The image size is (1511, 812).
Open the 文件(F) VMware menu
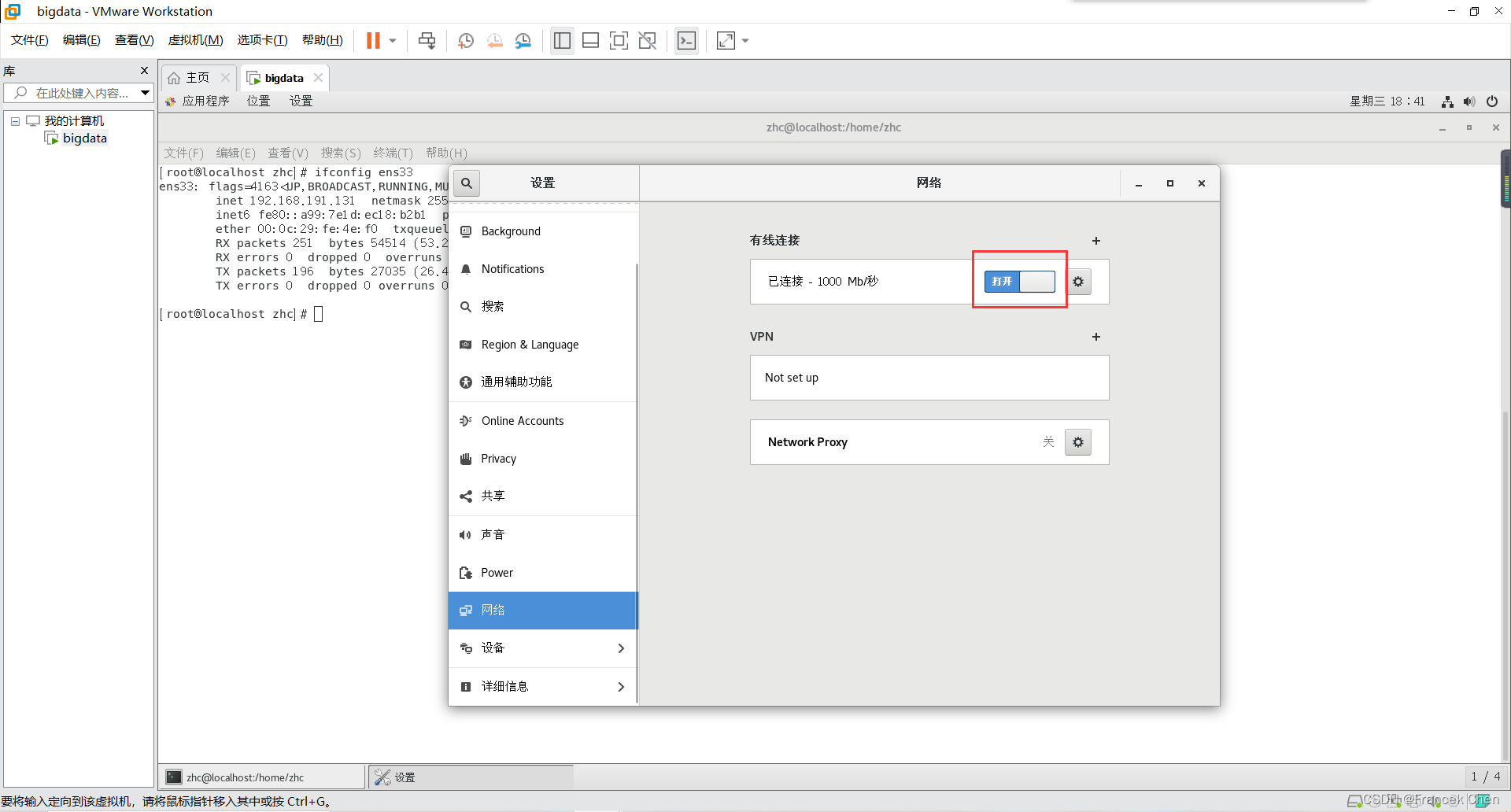29,40
